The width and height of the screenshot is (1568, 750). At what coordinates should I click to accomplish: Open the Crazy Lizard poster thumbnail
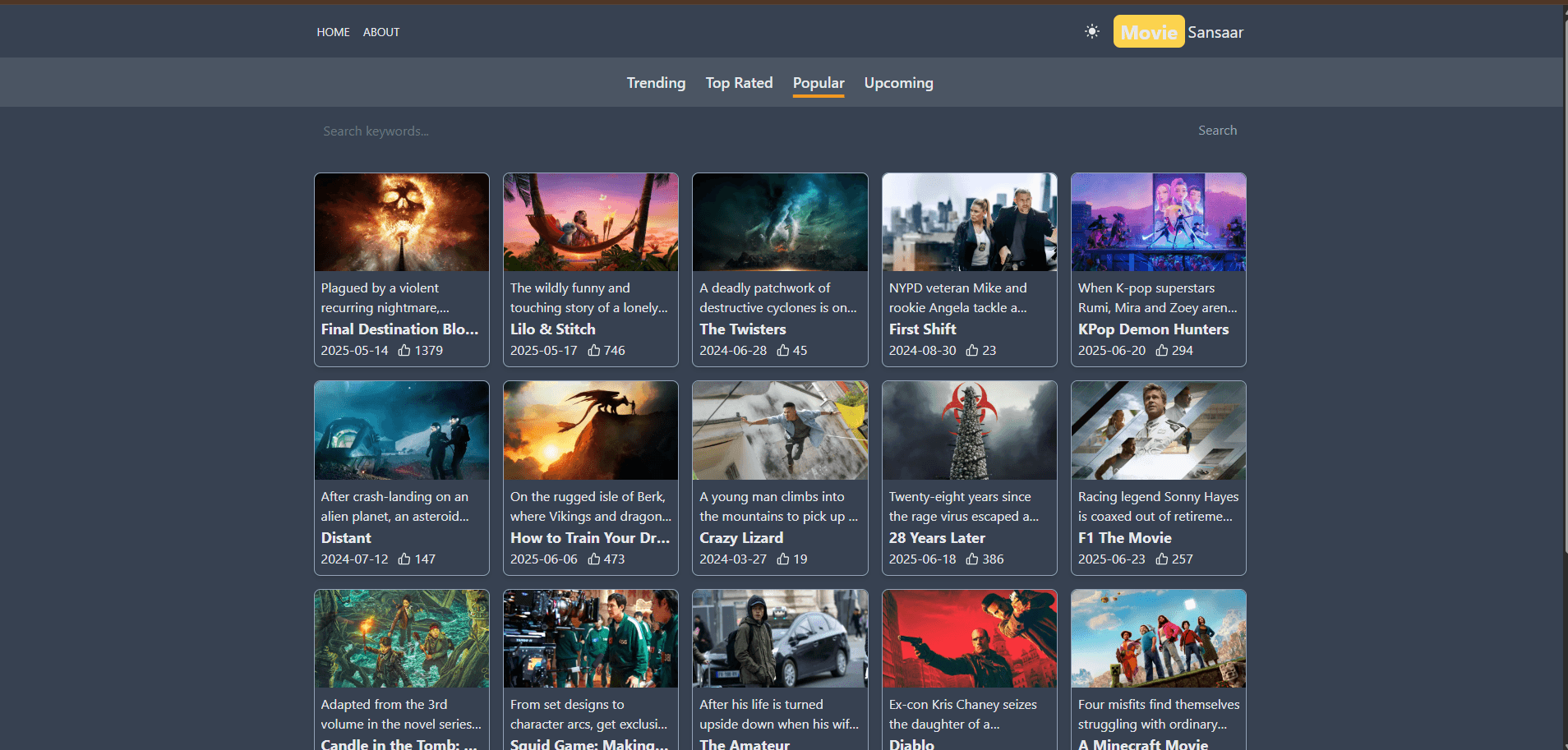(780, 430)
